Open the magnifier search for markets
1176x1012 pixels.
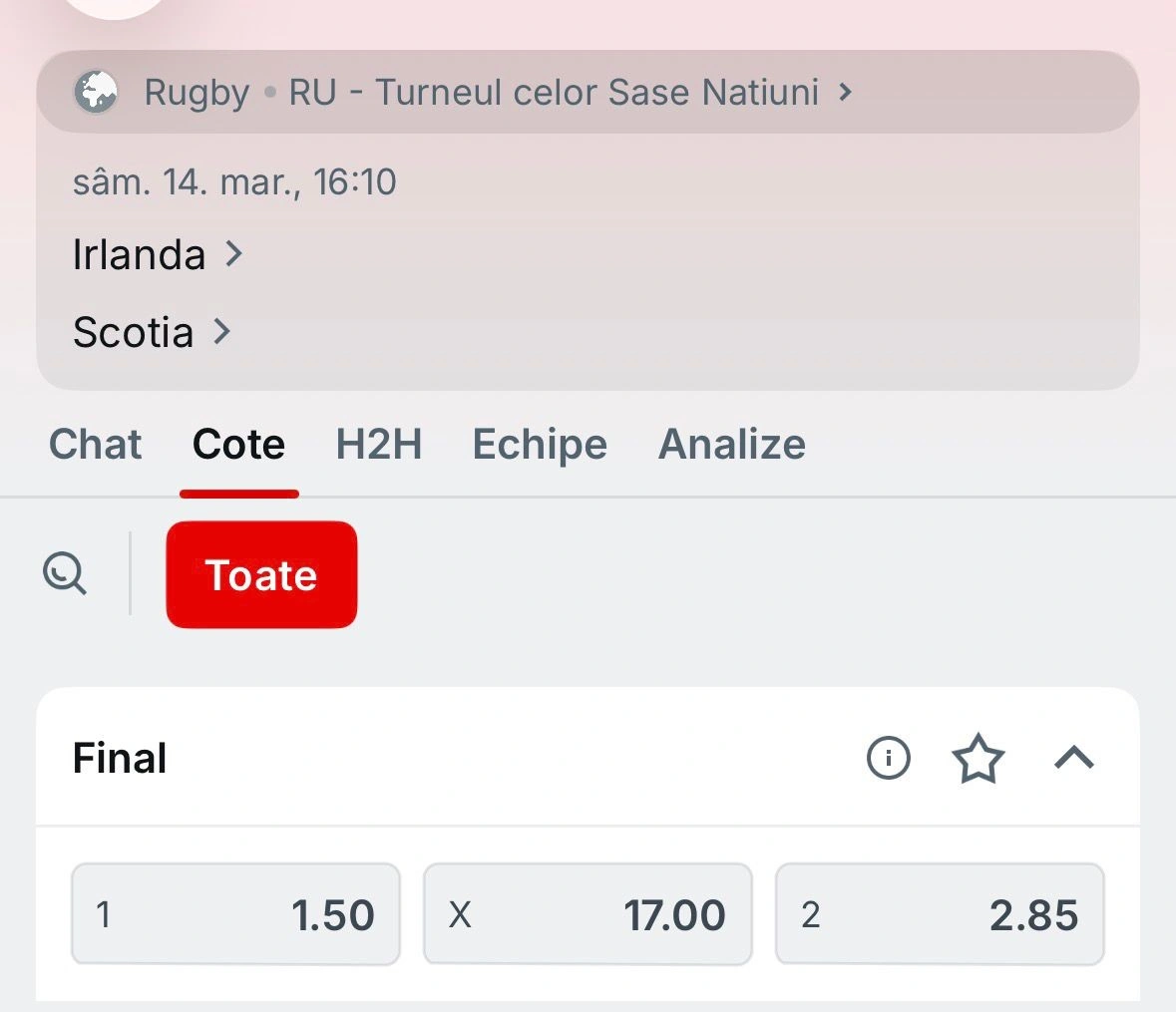[64, 574]
